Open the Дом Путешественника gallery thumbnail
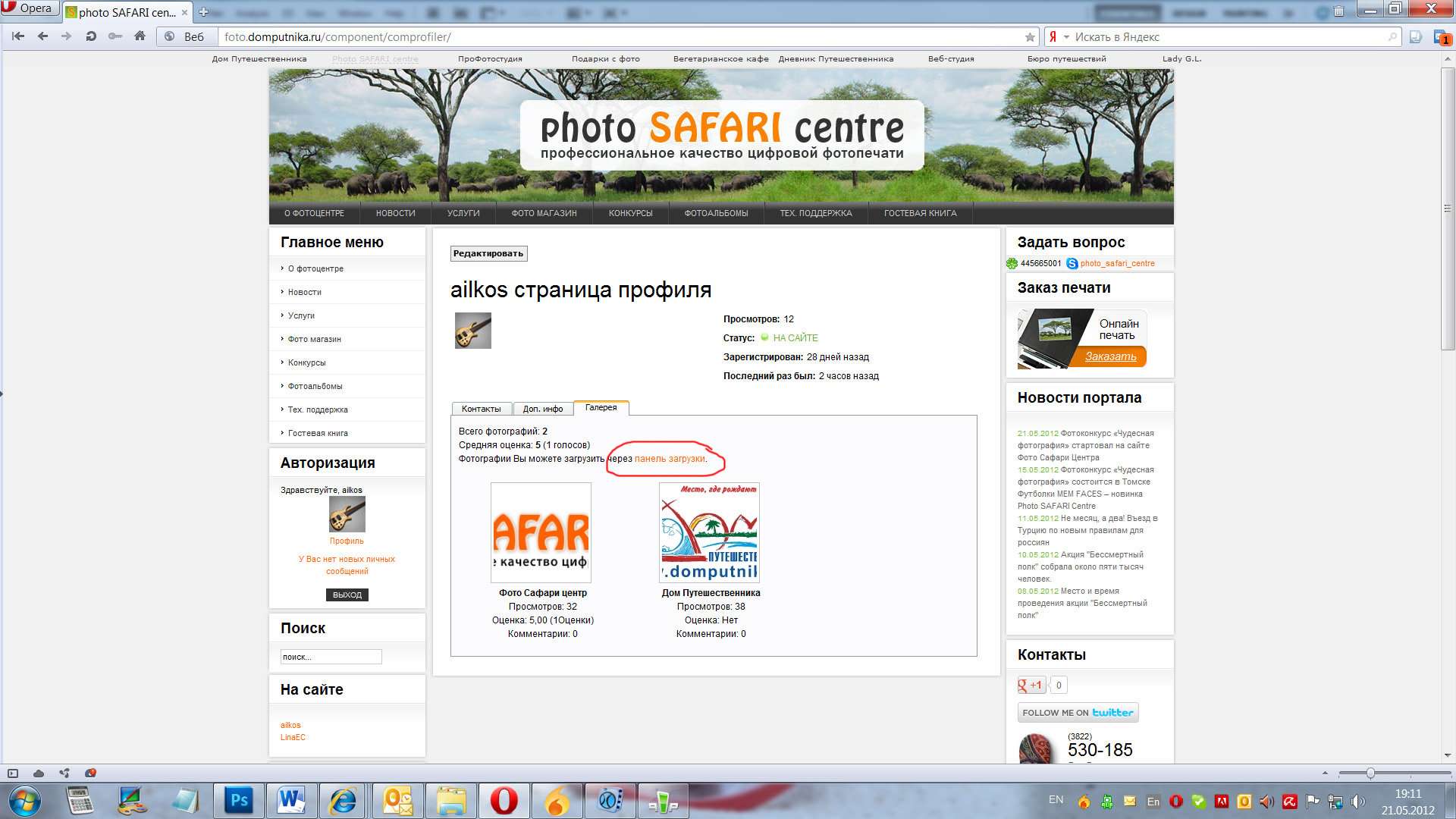The width and height of the screenshot is (1456, 819). coord(709,532)
